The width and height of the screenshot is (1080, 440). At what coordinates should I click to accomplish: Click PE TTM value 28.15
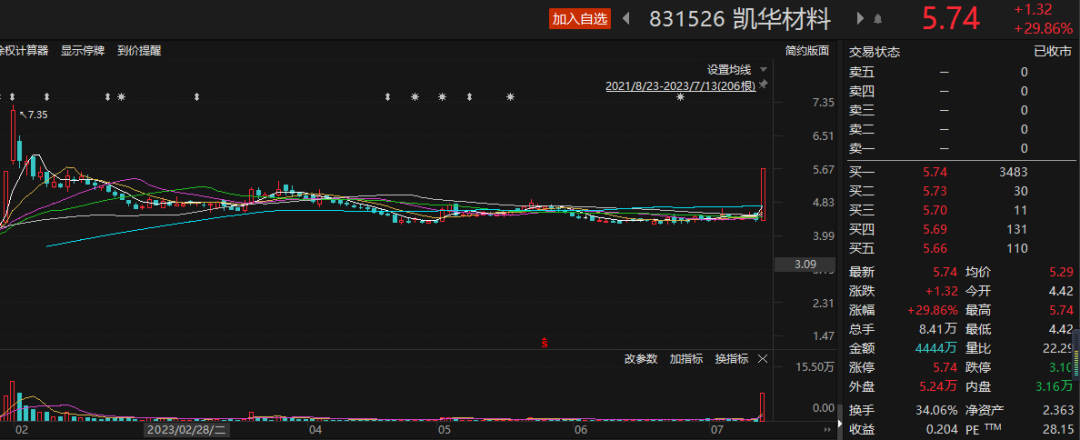(1059, 430)
